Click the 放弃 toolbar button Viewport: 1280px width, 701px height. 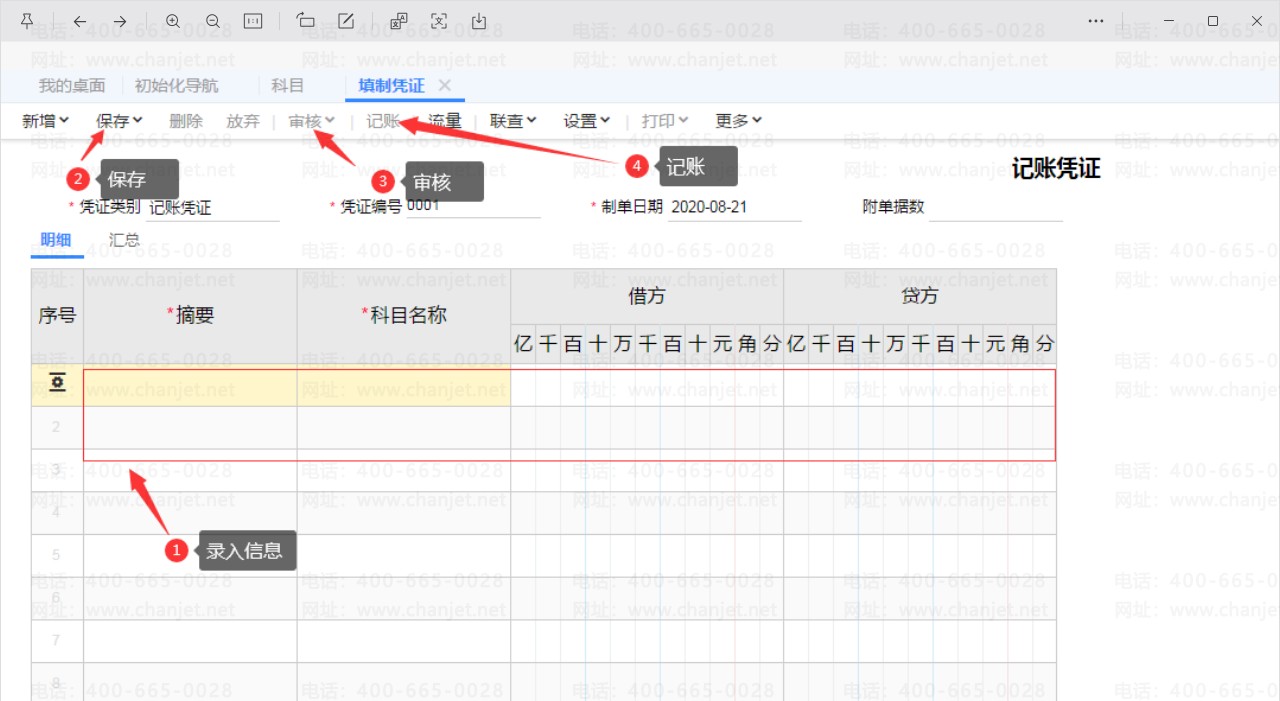pos(243,121)
